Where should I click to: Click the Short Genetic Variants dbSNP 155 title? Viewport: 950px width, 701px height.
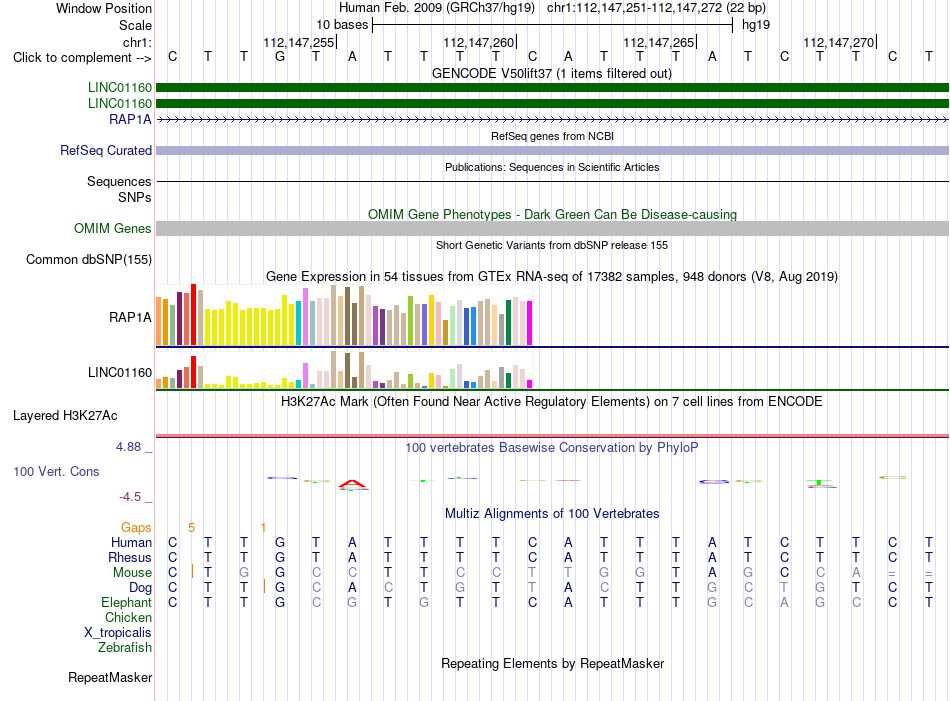click(552, 245)
